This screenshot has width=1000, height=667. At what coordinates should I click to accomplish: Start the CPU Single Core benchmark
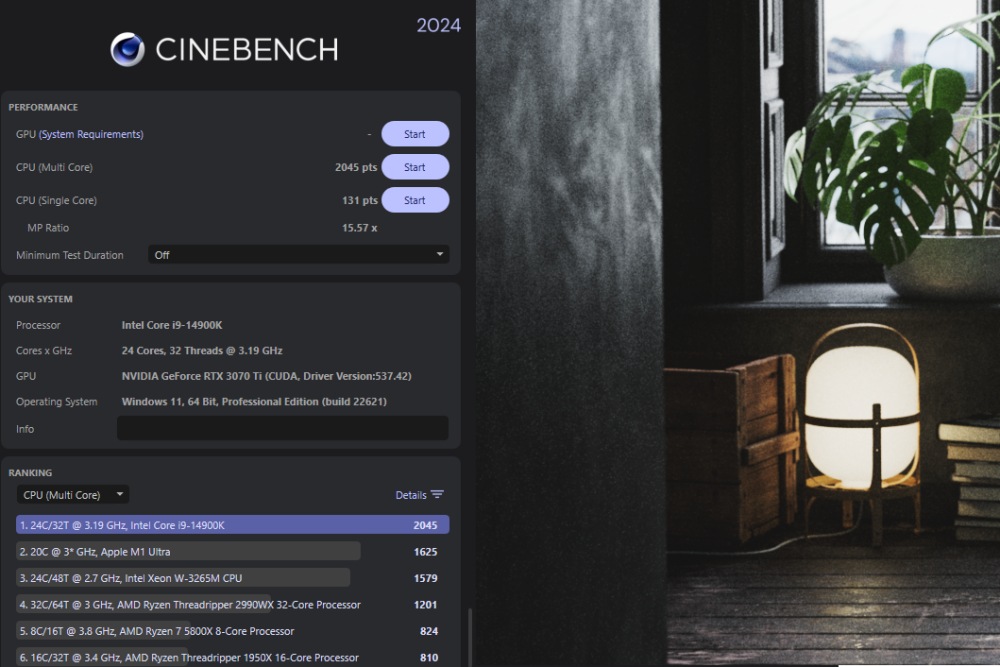click(415, 200)
